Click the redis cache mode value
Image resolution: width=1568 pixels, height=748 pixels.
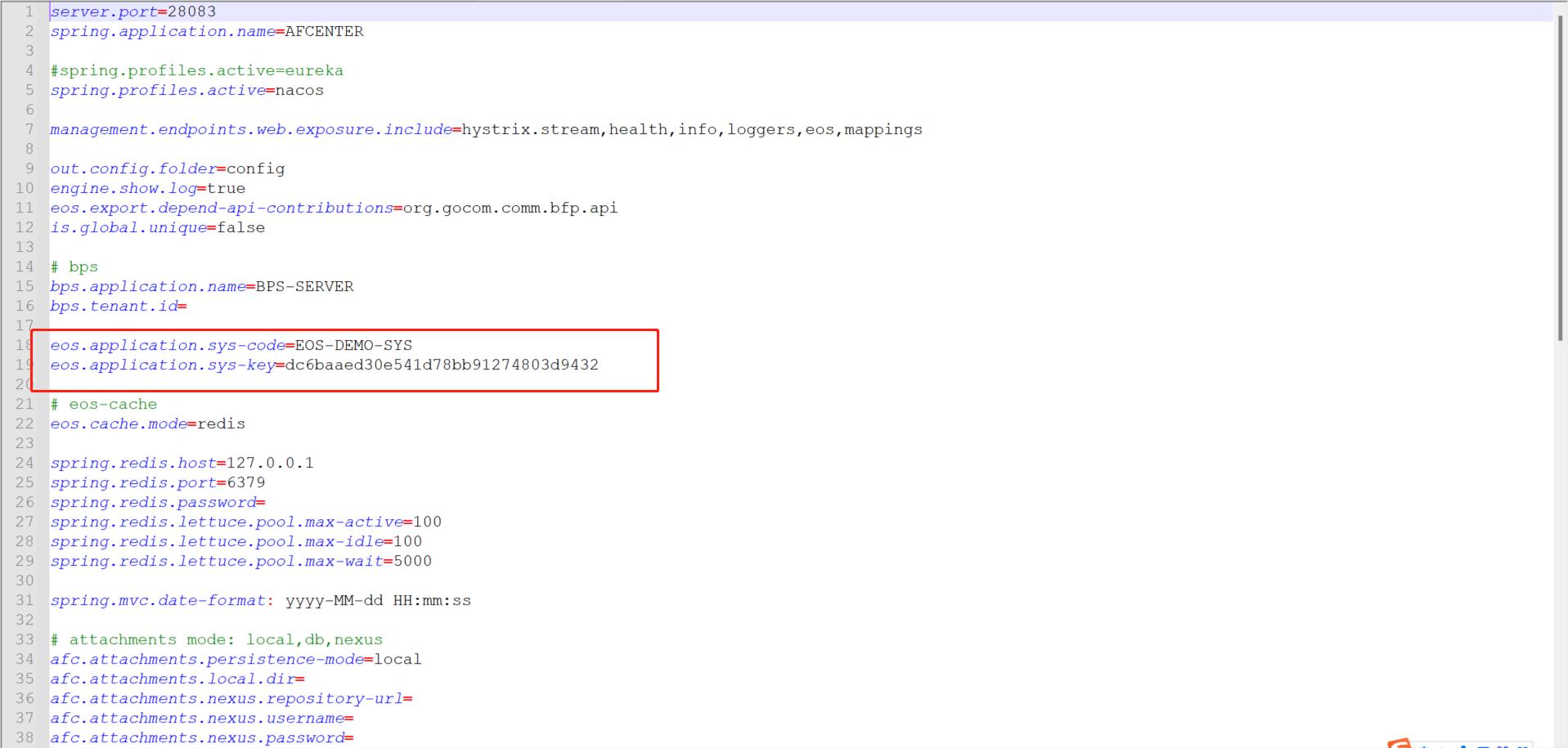coord(221,423)
